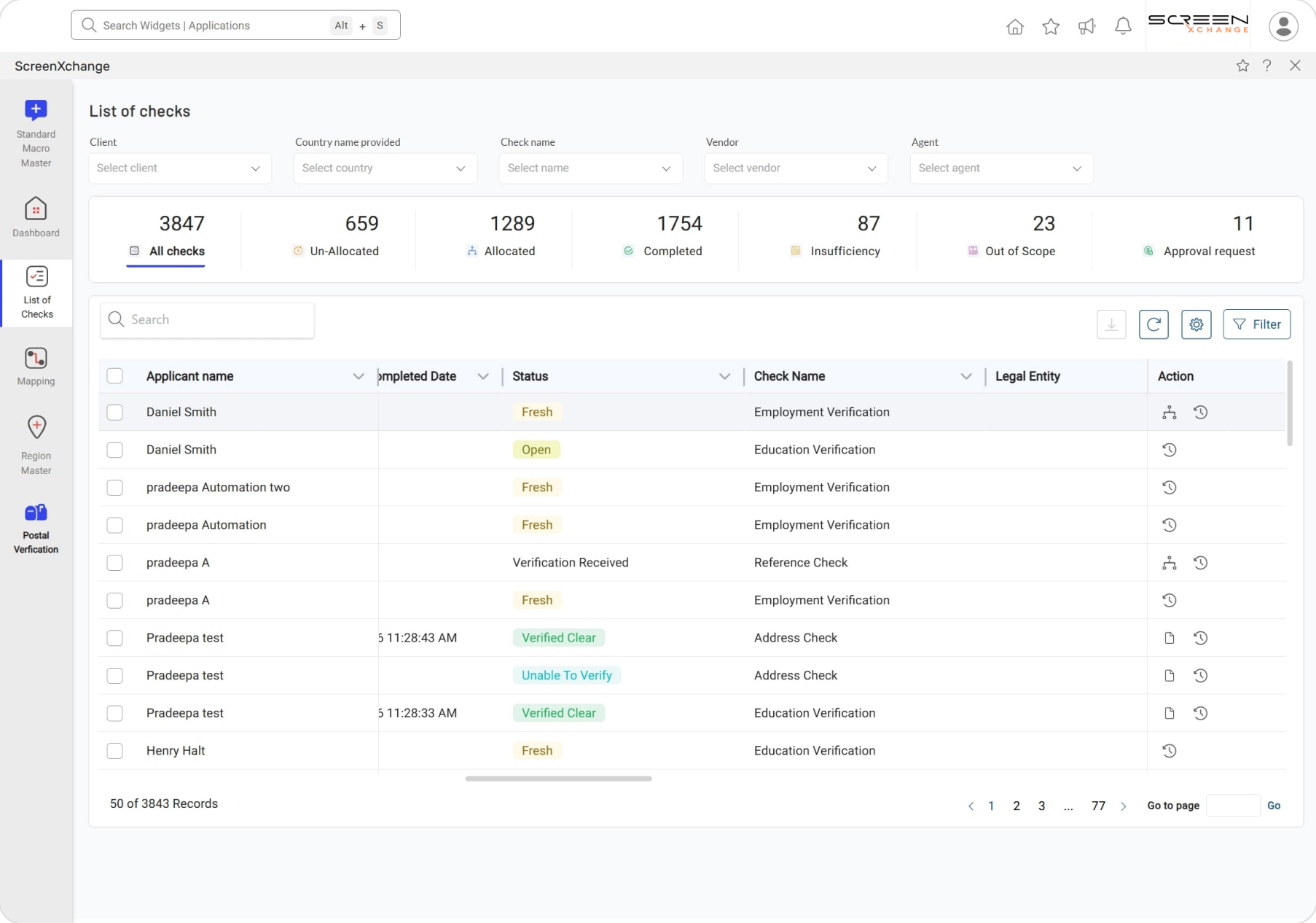Check the select-all checkbox in the table header
Viewport: 1316px width, 923px height.
tap(115, 375)
